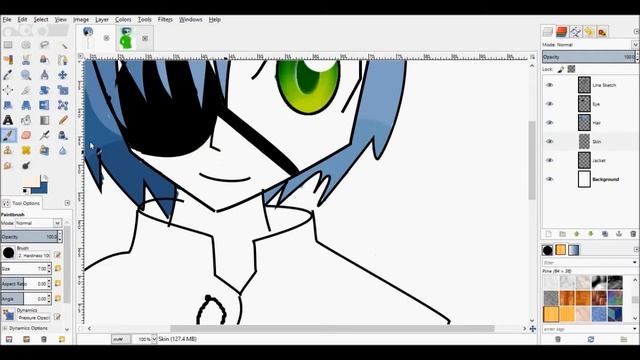Select the Move tool

tap(63, 75)
